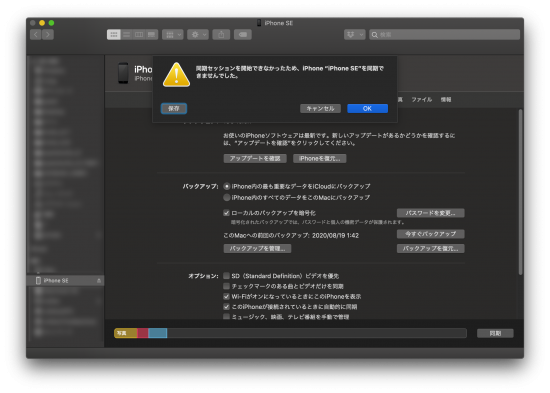The width and height of the screenshot is (550, 393).
Task: Click the vertical scrollbar on the right
Action: [x=521, y=192]
